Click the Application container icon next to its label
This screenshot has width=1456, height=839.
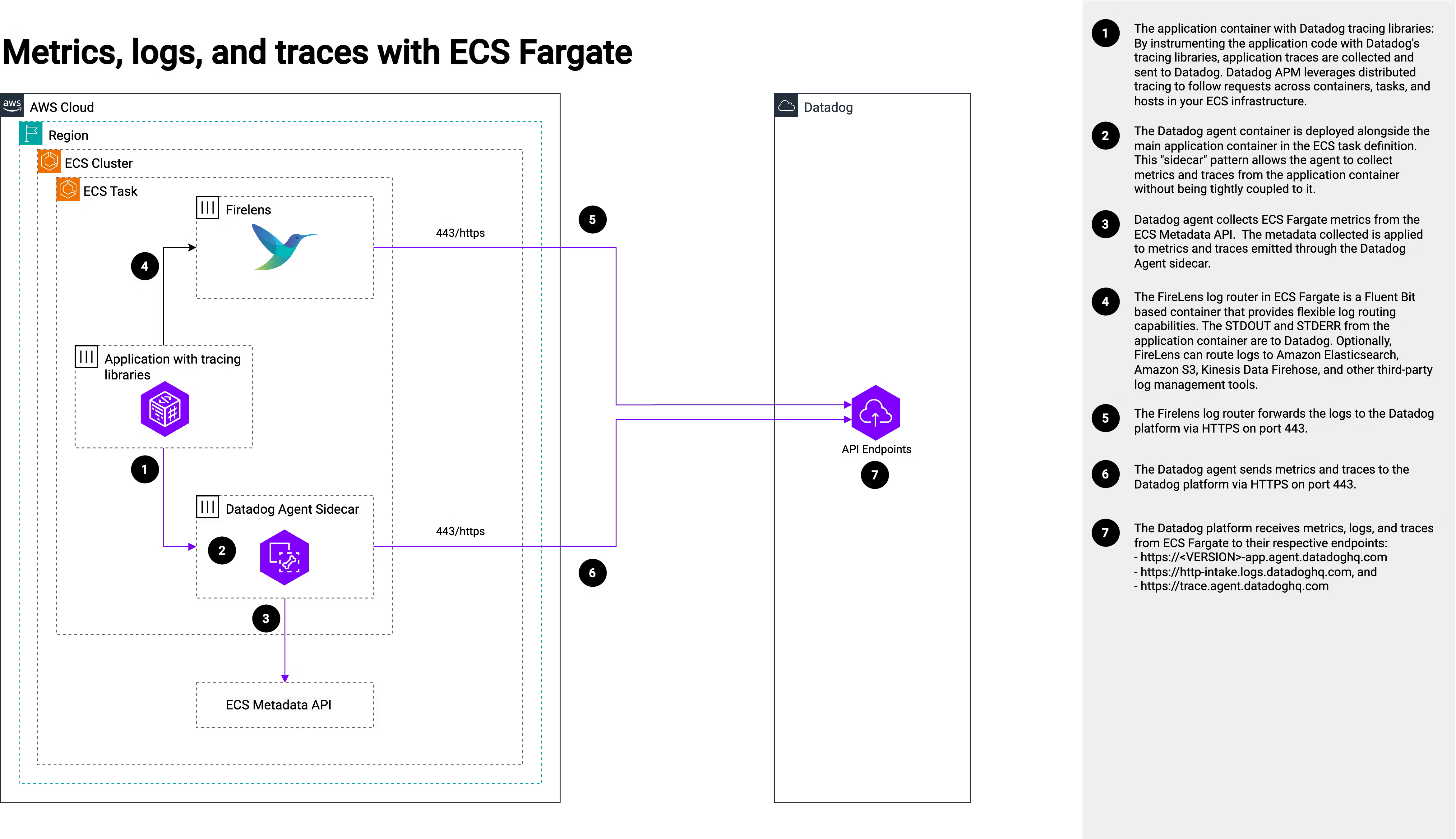[86, 357]
